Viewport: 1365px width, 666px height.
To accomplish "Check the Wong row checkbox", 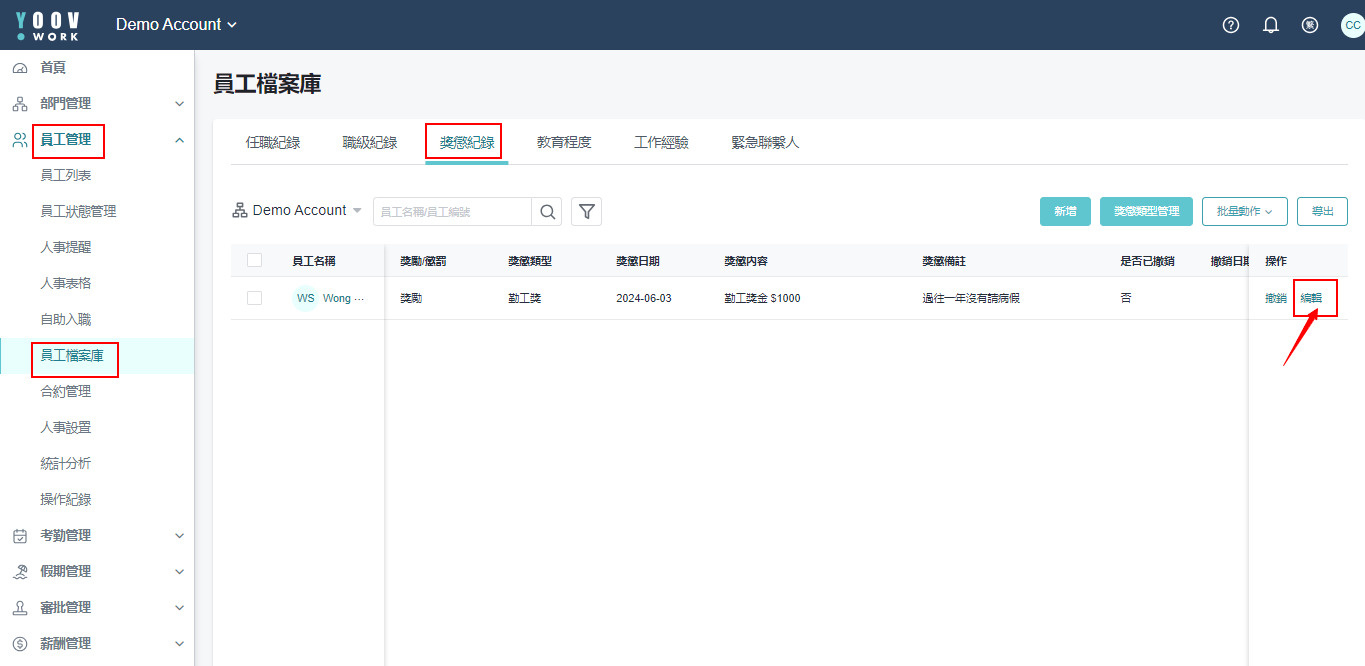I will (x=254, y=298).
